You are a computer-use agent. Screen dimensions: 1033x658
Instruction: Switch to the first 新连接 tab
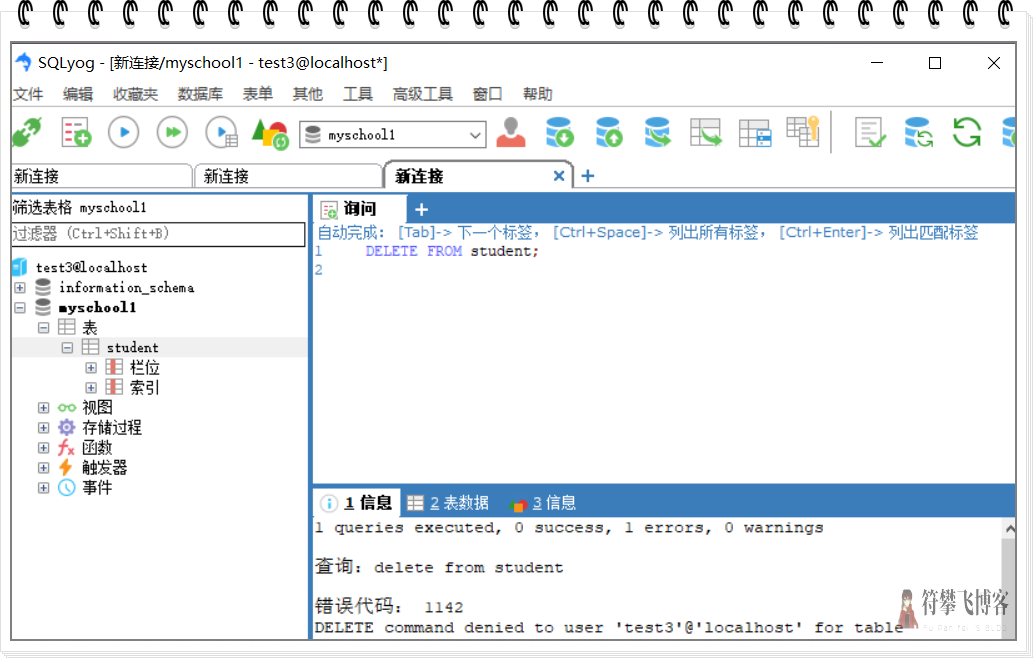(x=102, y=177)
